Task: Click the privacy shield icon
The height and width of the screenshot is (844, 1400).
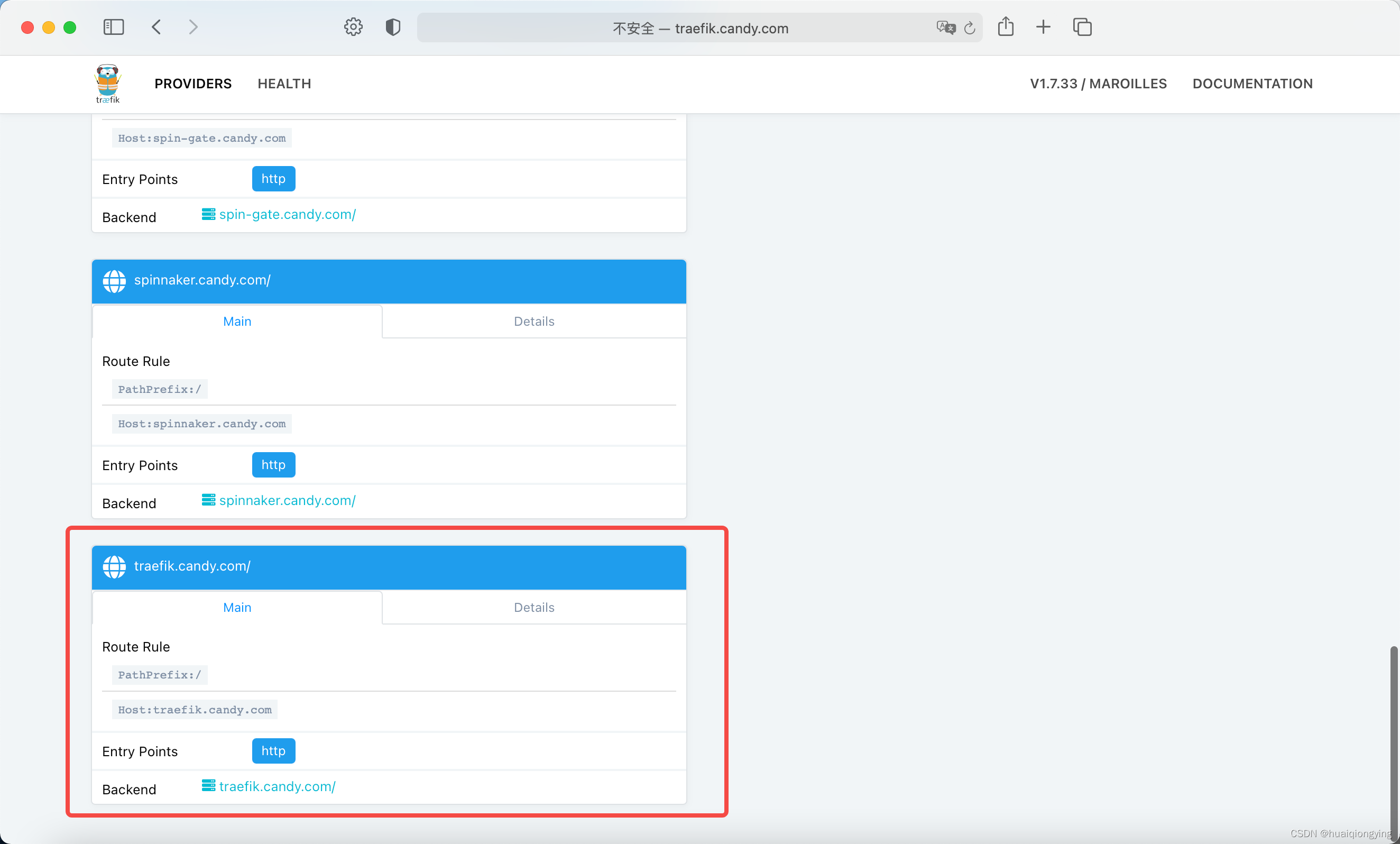Action: tap(393, 27)
